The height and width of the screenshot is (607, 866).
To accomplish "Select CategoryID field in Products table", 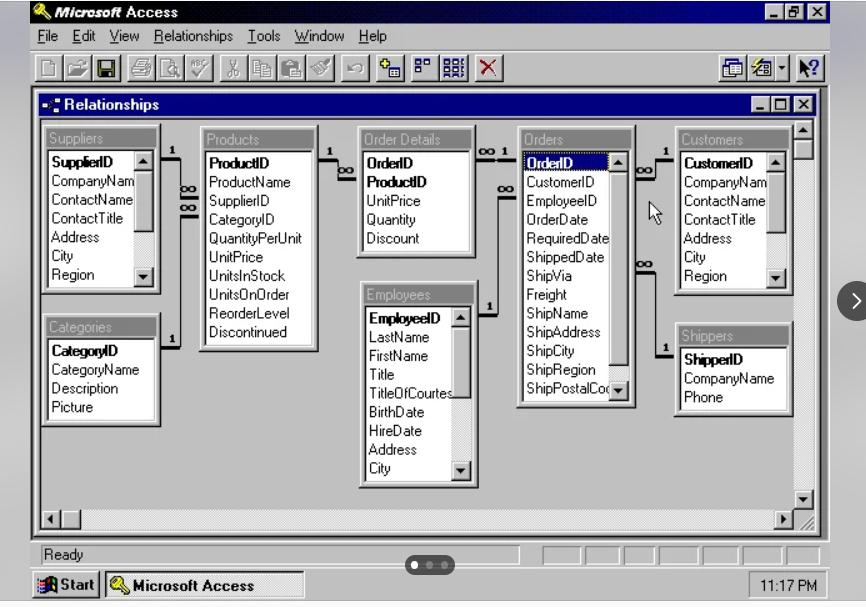I will pyautogui.click(x=241, y=220).
